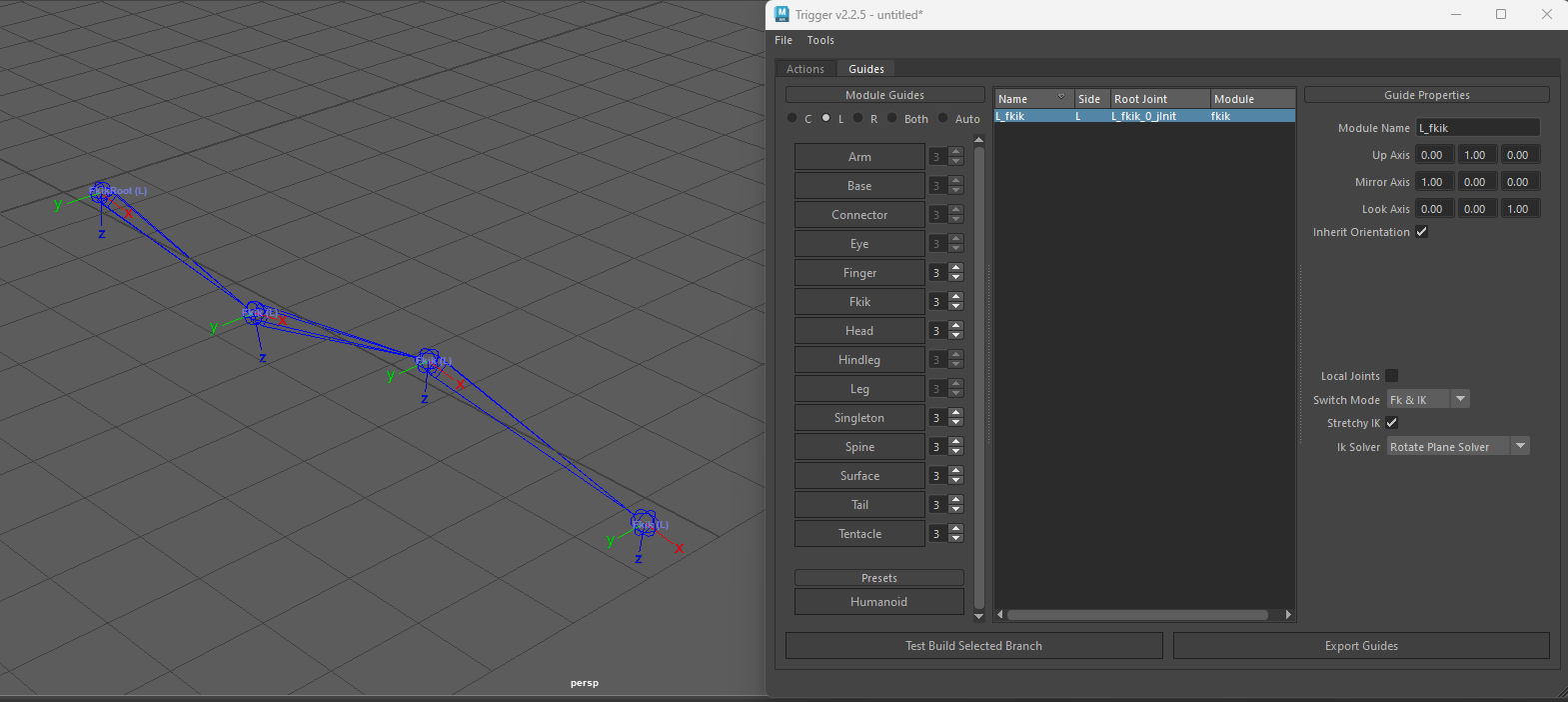Viewport: 1568px width, 702px height.
Task: Click the Side column header
Action: click(x=1091, y=99)
